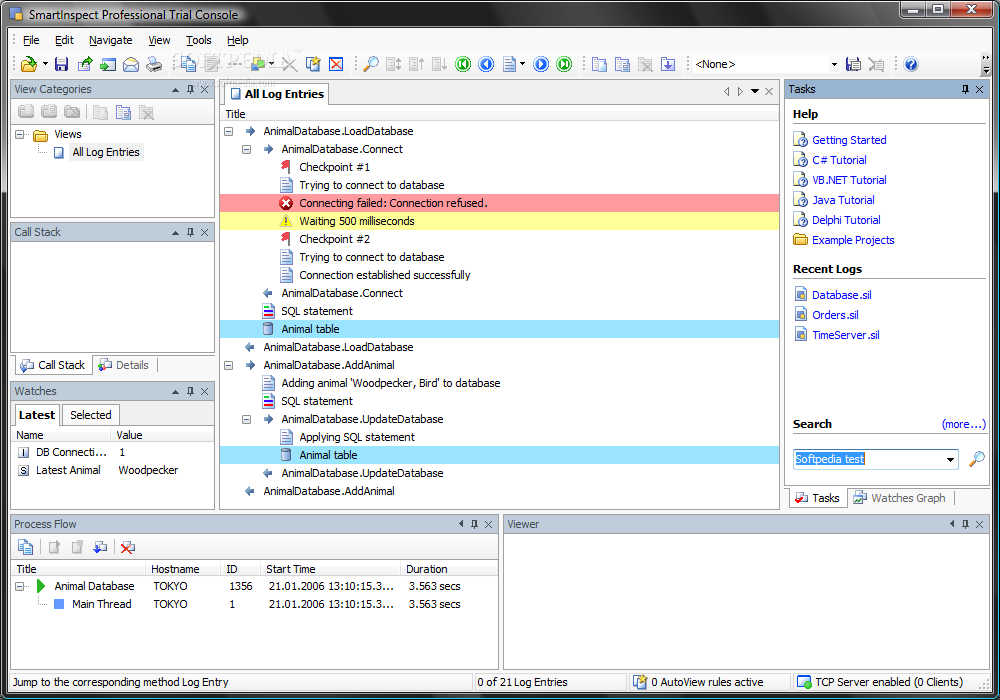Collapse the Watches panel with its up arrow
Screen dimensions: 1000x700
175,391
